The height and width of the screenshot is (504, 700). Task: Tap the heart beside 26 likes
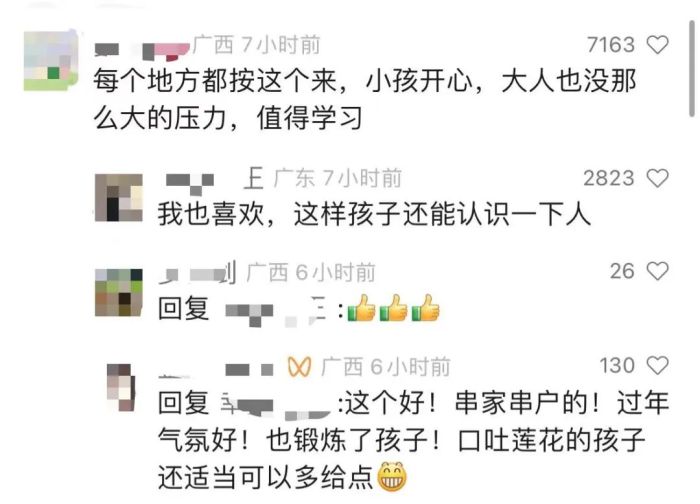[658, 271]
